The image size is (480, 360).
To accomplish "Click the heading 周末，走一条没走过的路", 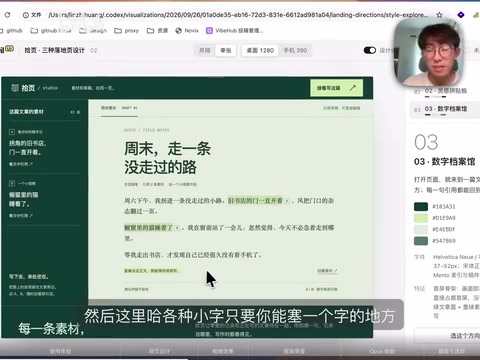I will [x=167, y=158].
